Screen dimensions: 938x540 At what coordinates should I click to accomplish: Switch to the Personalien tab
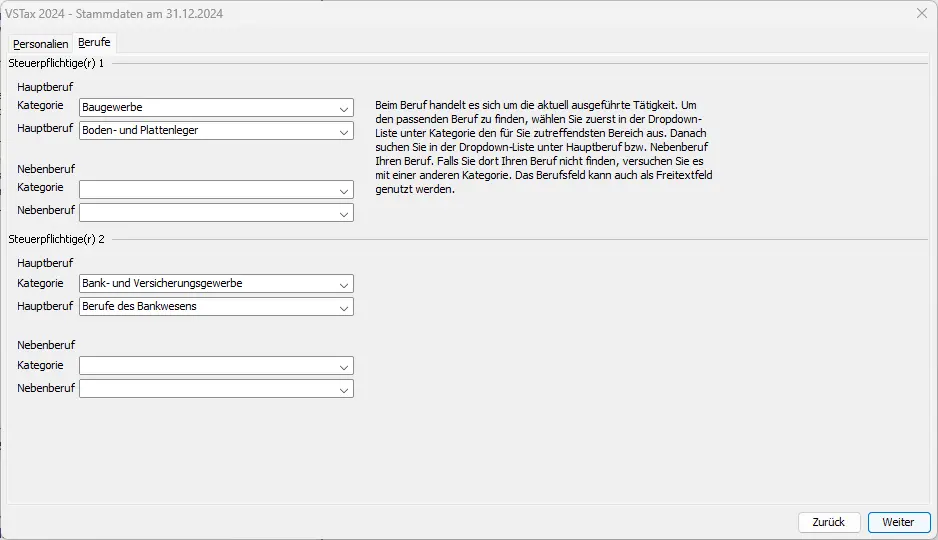click(40, 44)
